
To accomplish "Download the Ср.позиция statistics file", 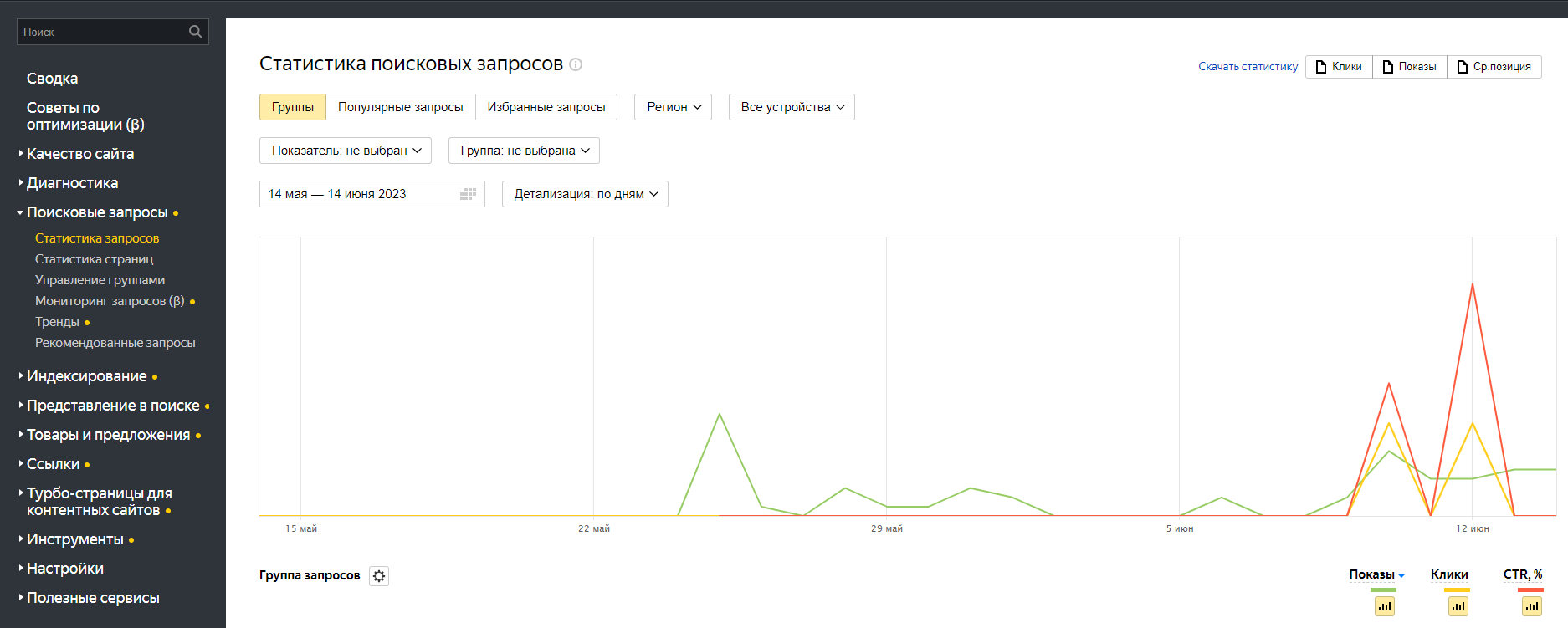I will point(1494,67).
